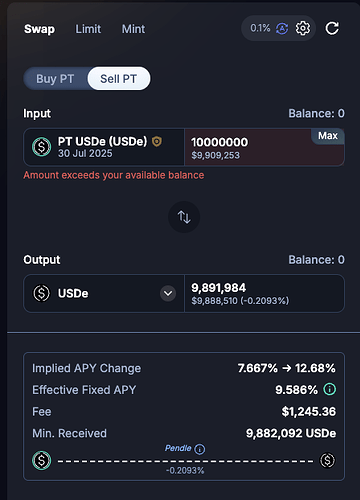Click the Max button in Input
This screenshot has width=360, height=500.
[328, 136]
